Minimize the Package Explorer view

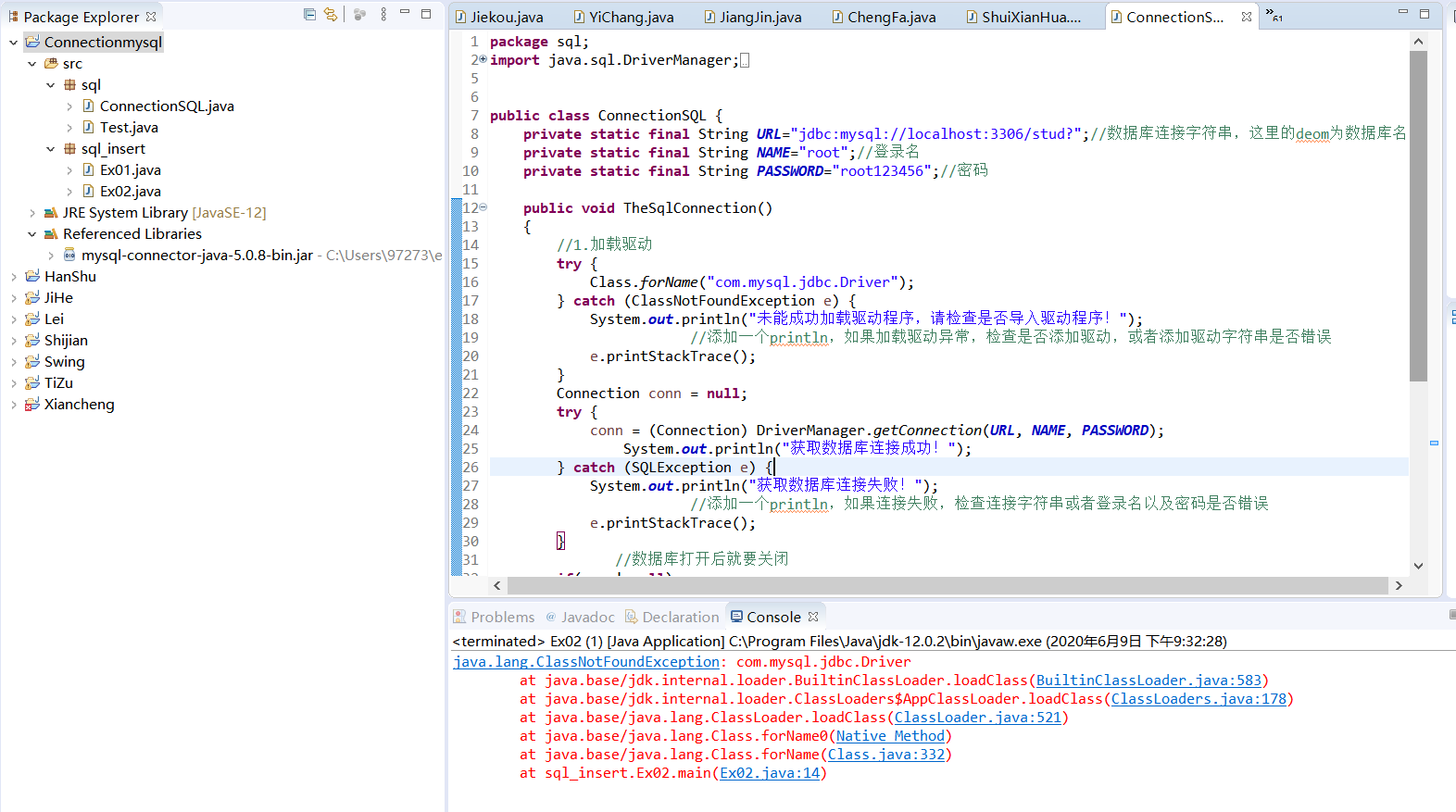405,13
